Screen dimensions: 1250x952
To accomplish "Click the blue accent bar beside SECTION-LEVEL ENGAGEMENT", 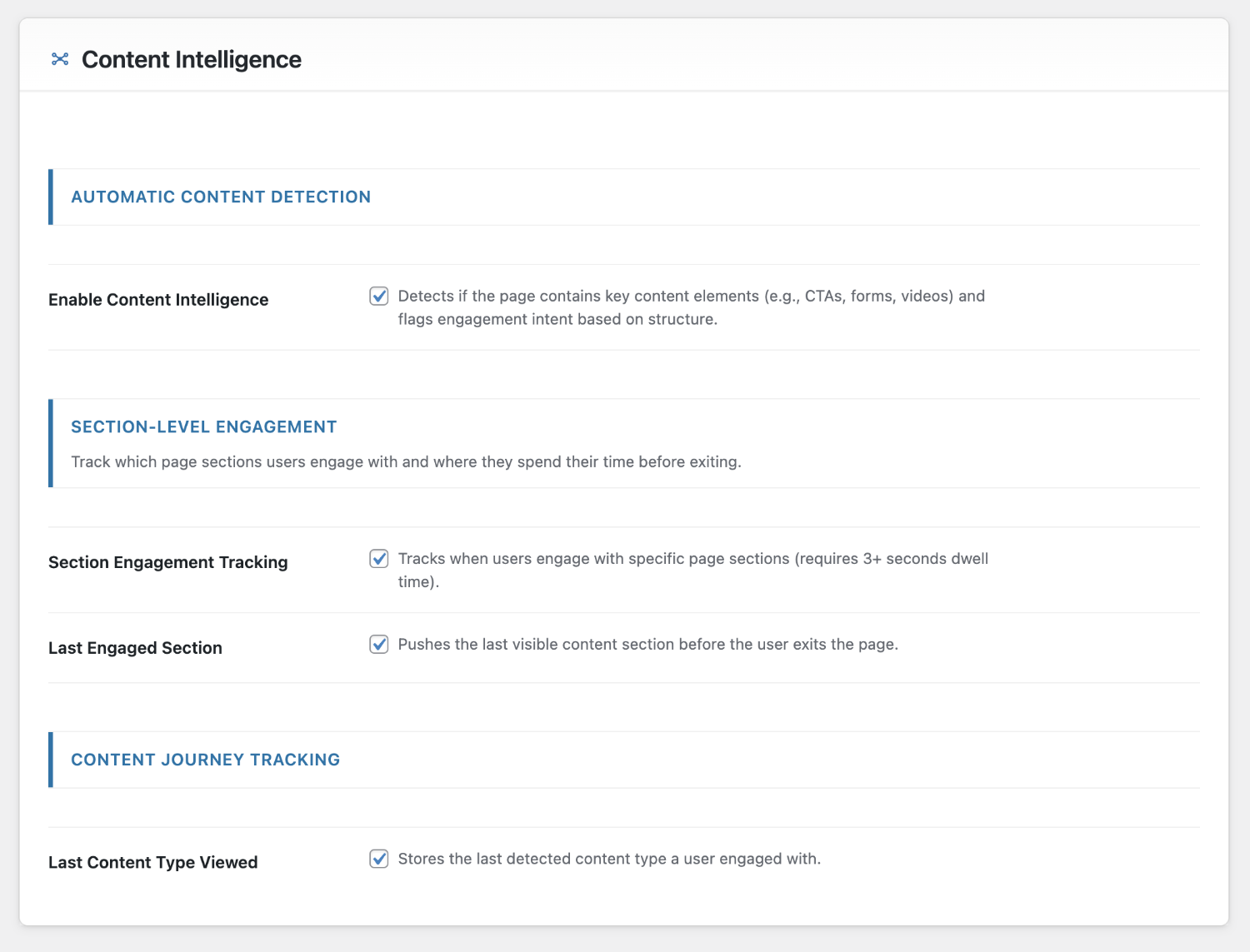I will [51, 442].
